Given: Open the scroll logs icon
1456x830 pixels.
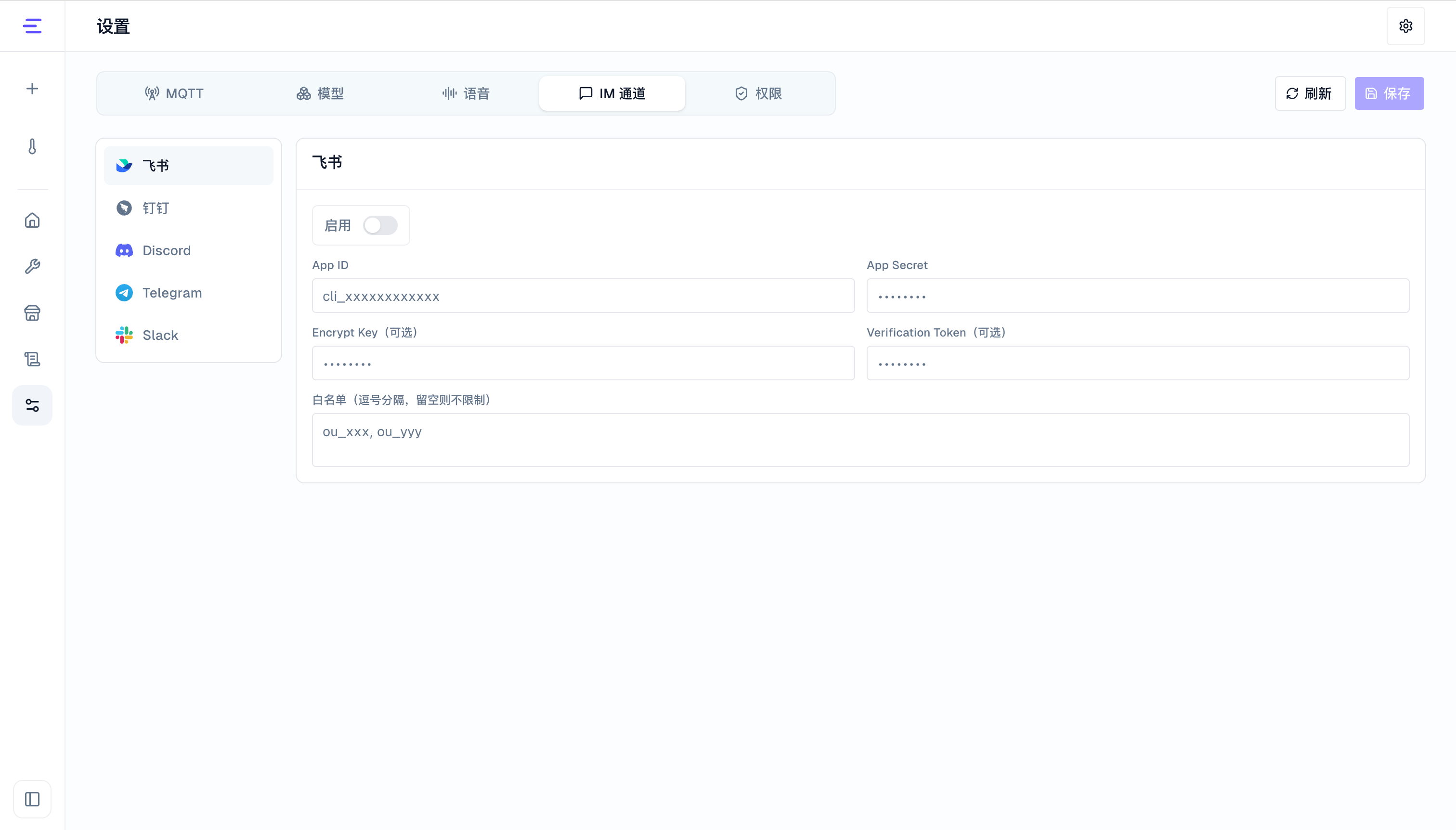Looking at the screenshot, I should click(32, 359).
